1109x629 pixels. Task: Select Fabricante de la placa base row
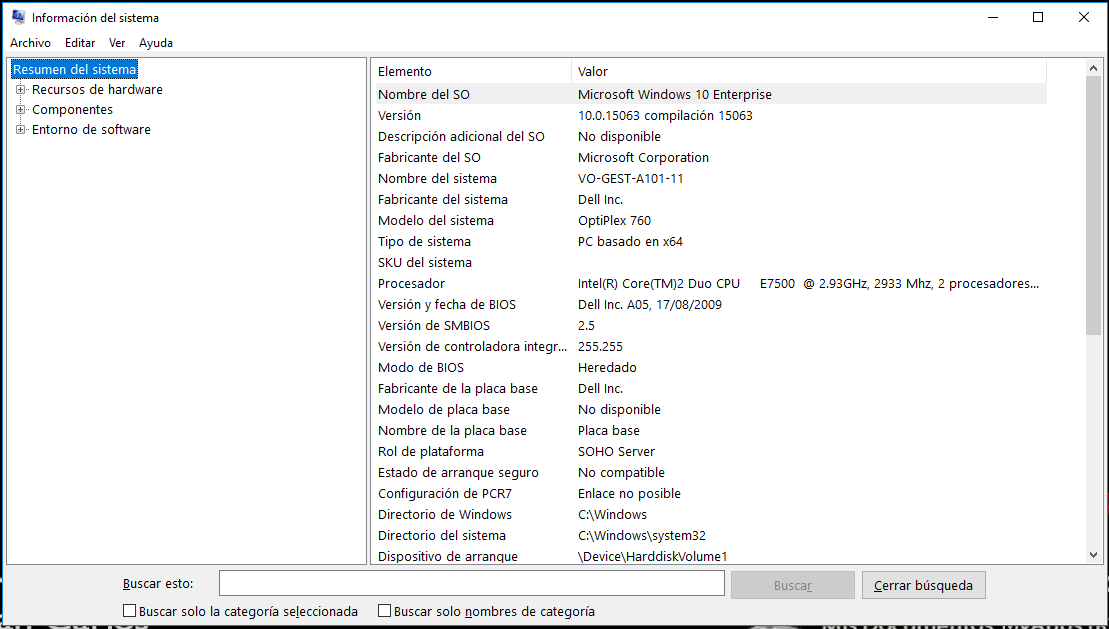pyautogui.click(x=711, y=388)
